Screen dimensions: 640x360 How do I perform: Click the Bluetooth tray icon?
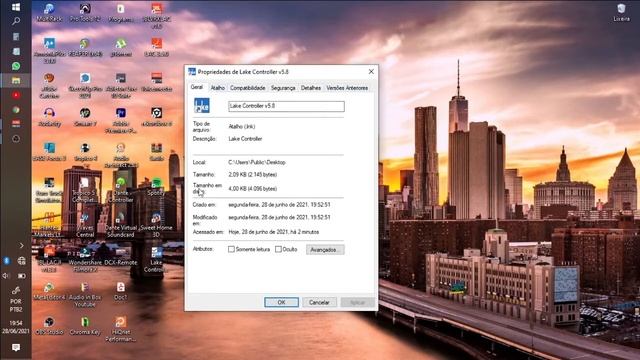pyautogui.click(x=7, y=260)
